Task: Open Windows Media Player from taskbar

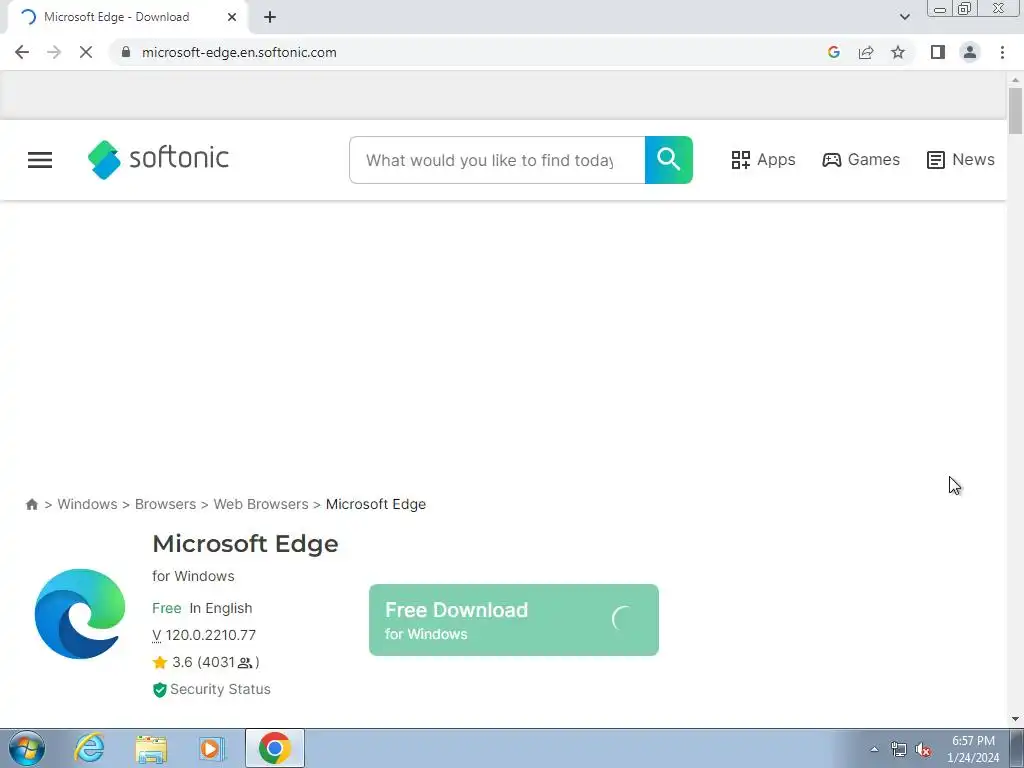Action: click(x=212, y=748)
